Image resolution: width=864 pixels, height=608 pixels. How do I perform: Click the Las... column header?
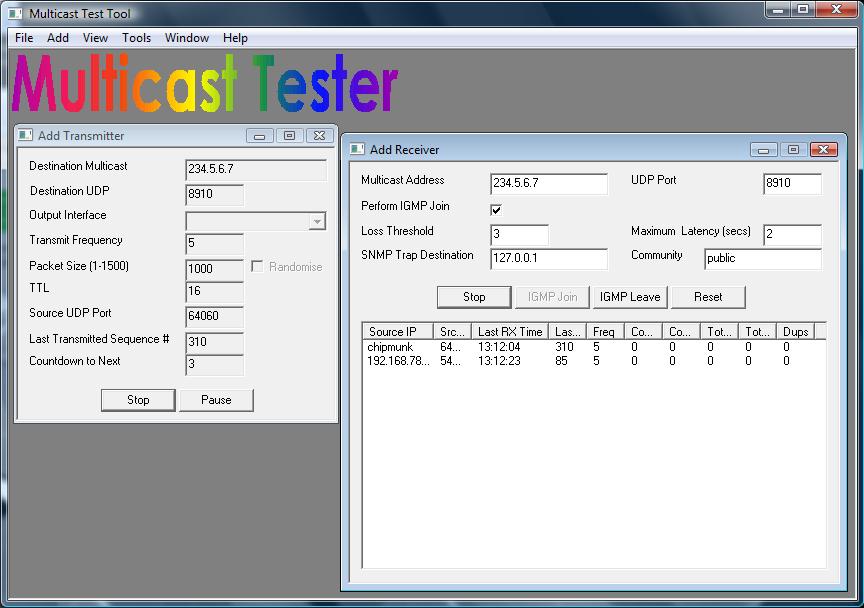click(568, 331)
